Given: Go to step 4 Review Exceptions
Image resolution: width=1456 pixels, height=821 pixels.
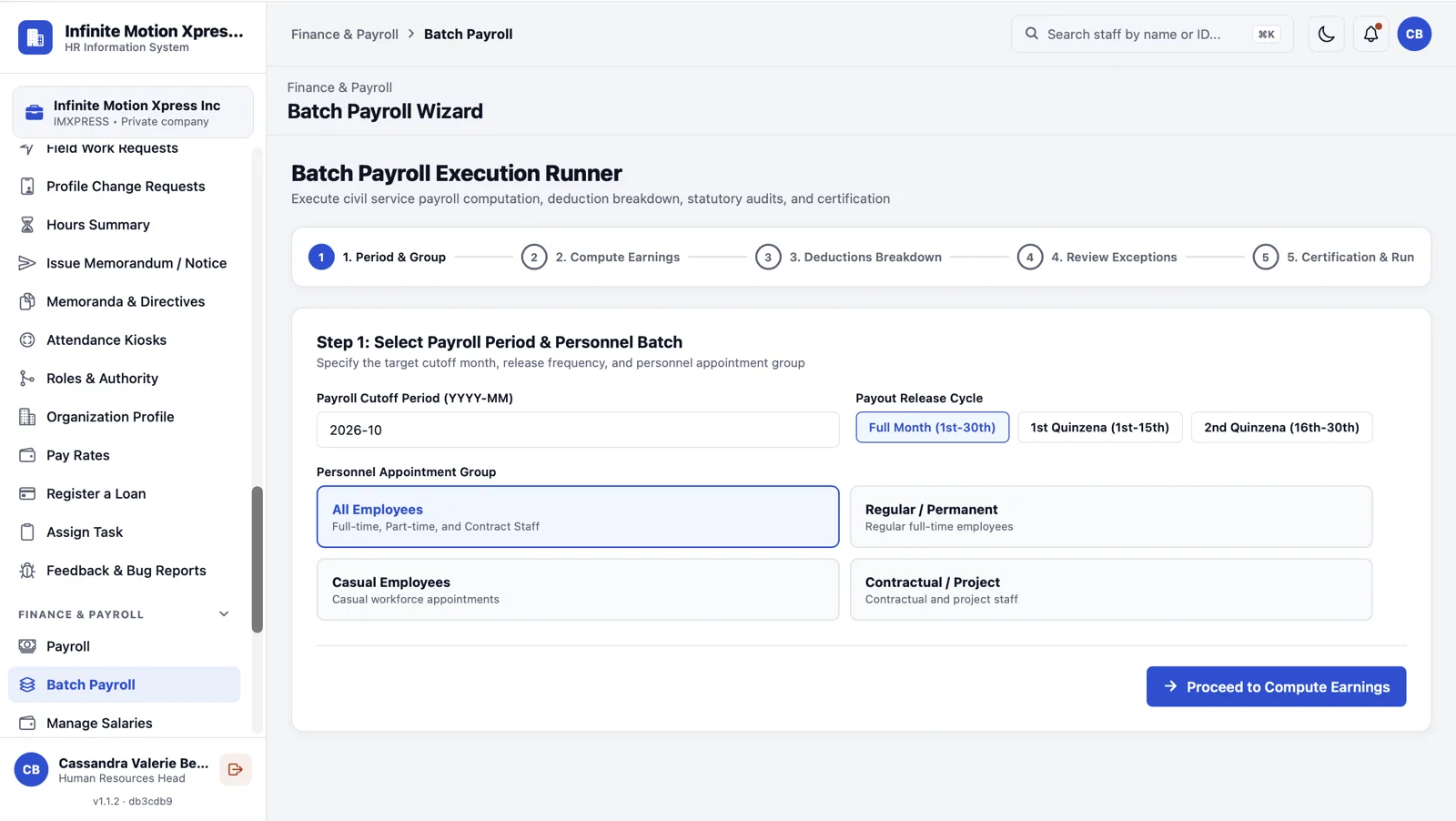Looking at the screenshot, I should click(x=1097, y=258).
